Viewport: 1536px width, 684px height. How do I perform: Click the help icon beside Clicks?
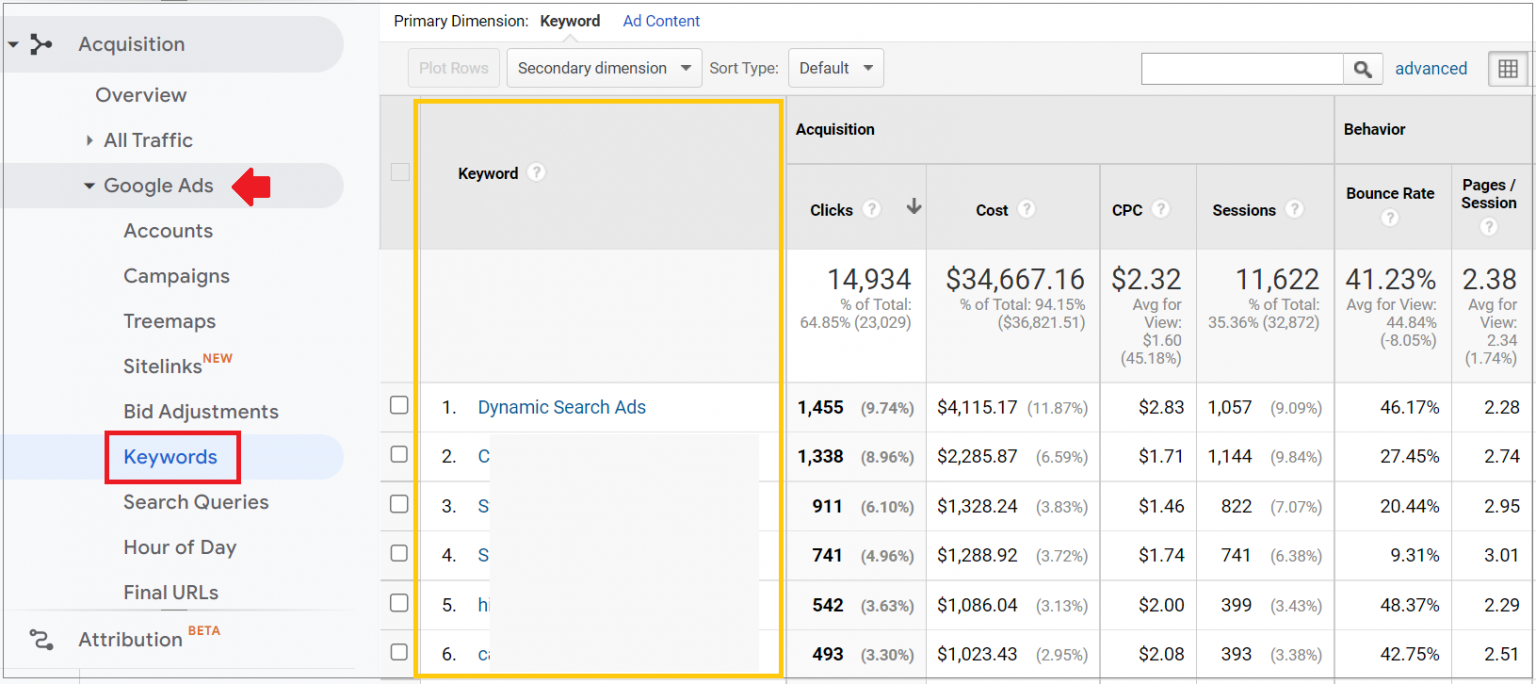pos(871,210)
